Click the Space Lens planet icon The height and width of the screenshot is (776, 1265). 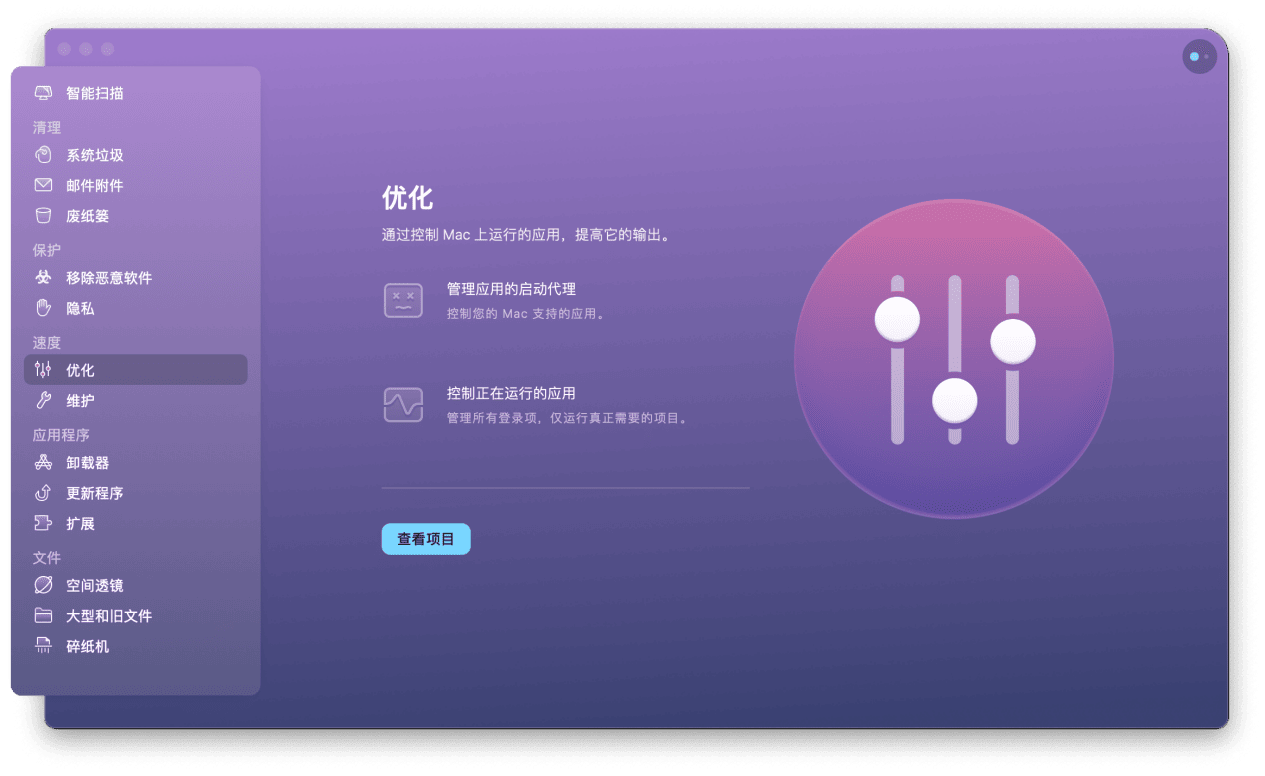(x=43, y=585)
